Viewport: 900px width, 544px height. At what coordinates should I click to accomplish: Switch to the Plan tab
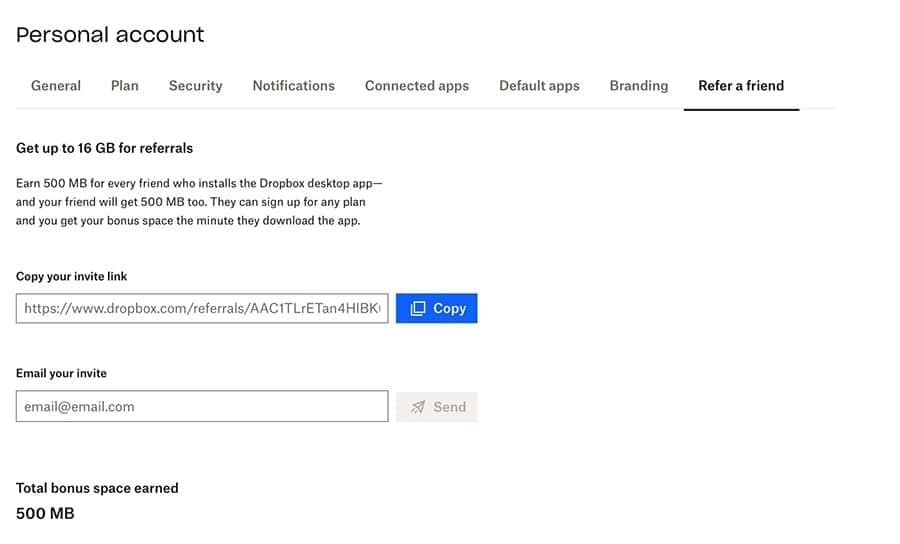pos(125,86)
